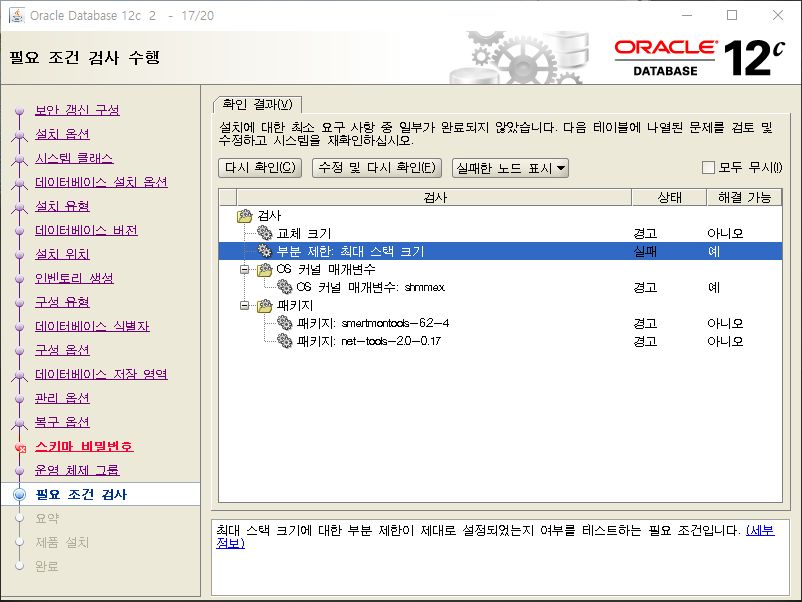
Task: Click the red error marker next to 스키마 비밀번호
Action: (x=20, y=448)
